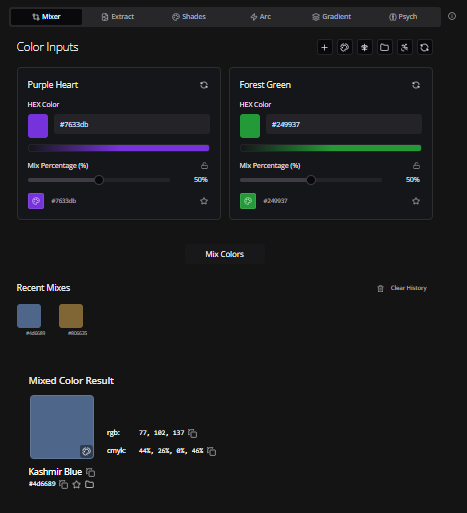Screen dimensions: 467x513
Task: Copy the rgb value 77, 102, 137
Action: (x=193, y=433)
